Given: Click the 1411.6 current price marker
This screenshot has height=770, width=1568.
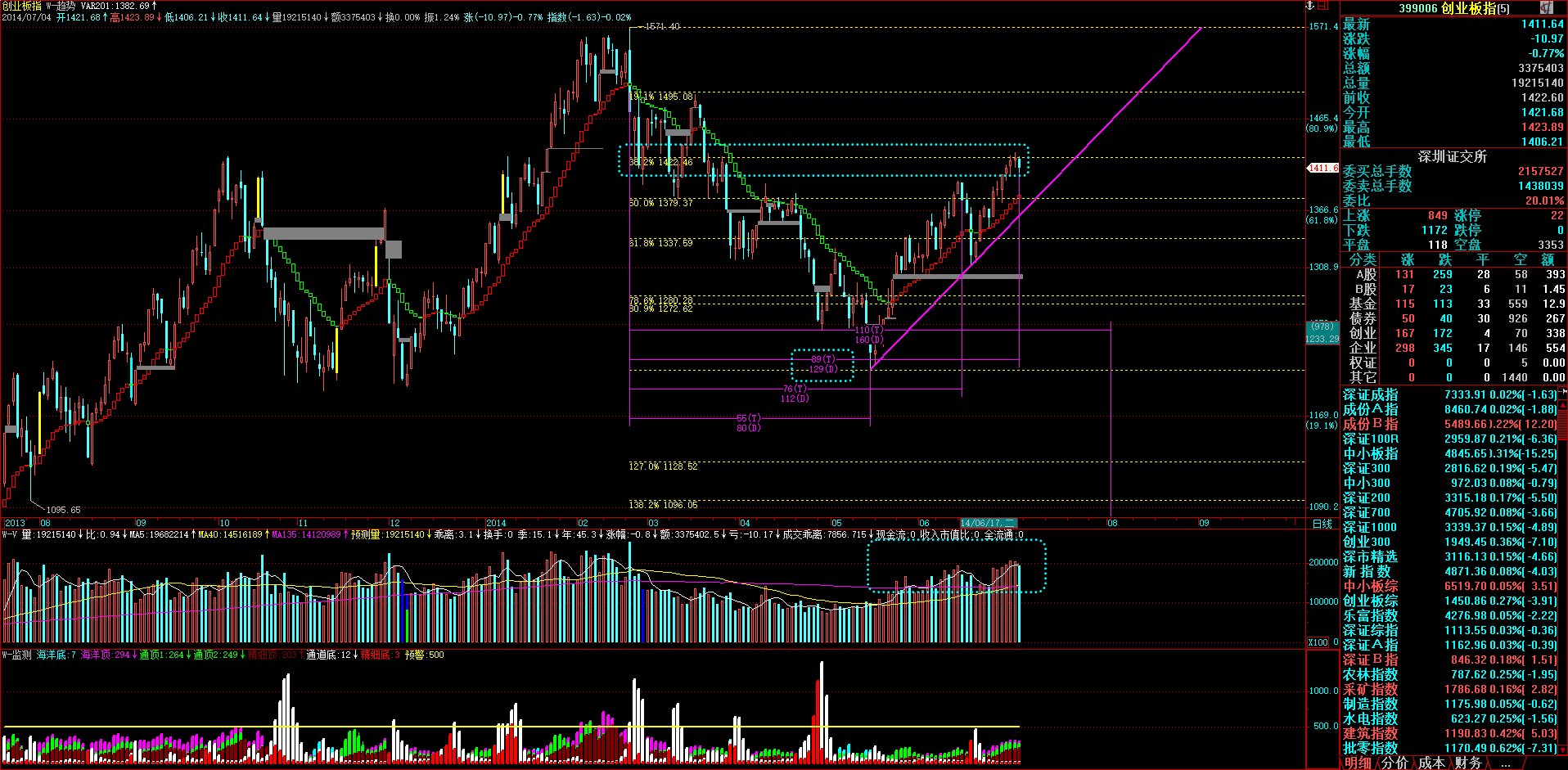Looking at the screenshot, I should pyautogui.click(x=1322, y=168).
